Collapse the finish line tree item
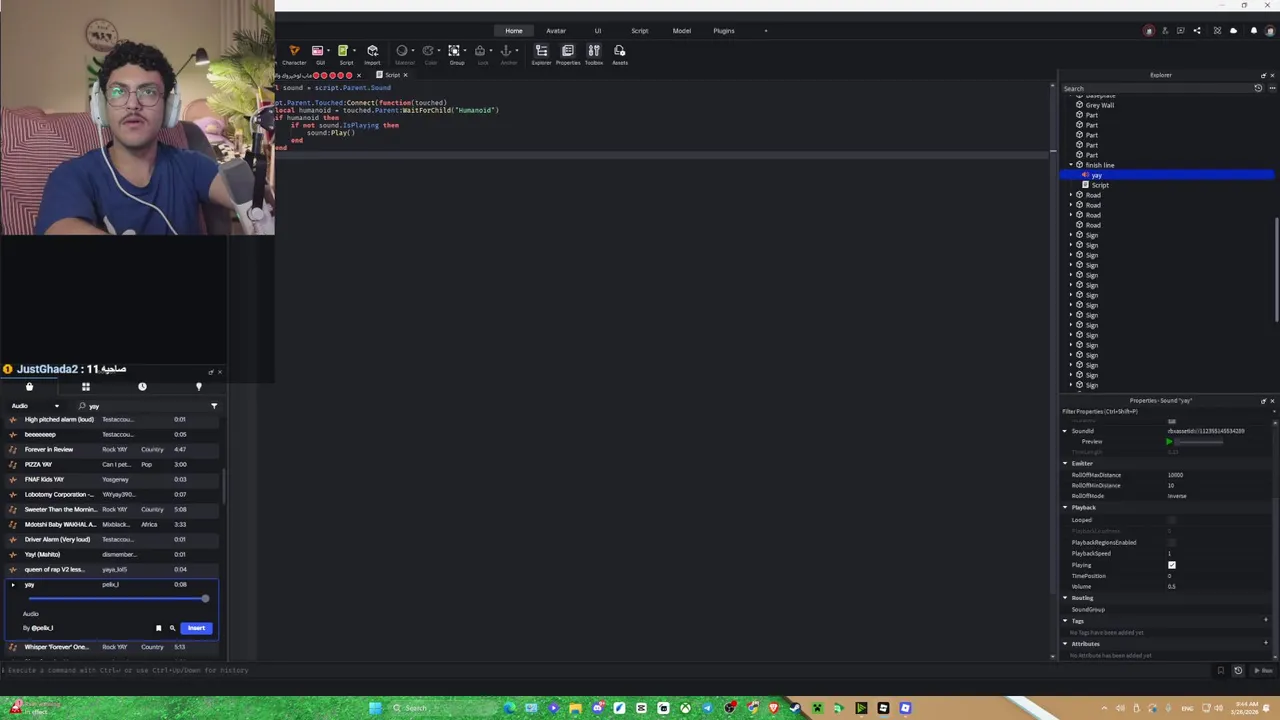 pyautogui.click(x=1071, y=165)
